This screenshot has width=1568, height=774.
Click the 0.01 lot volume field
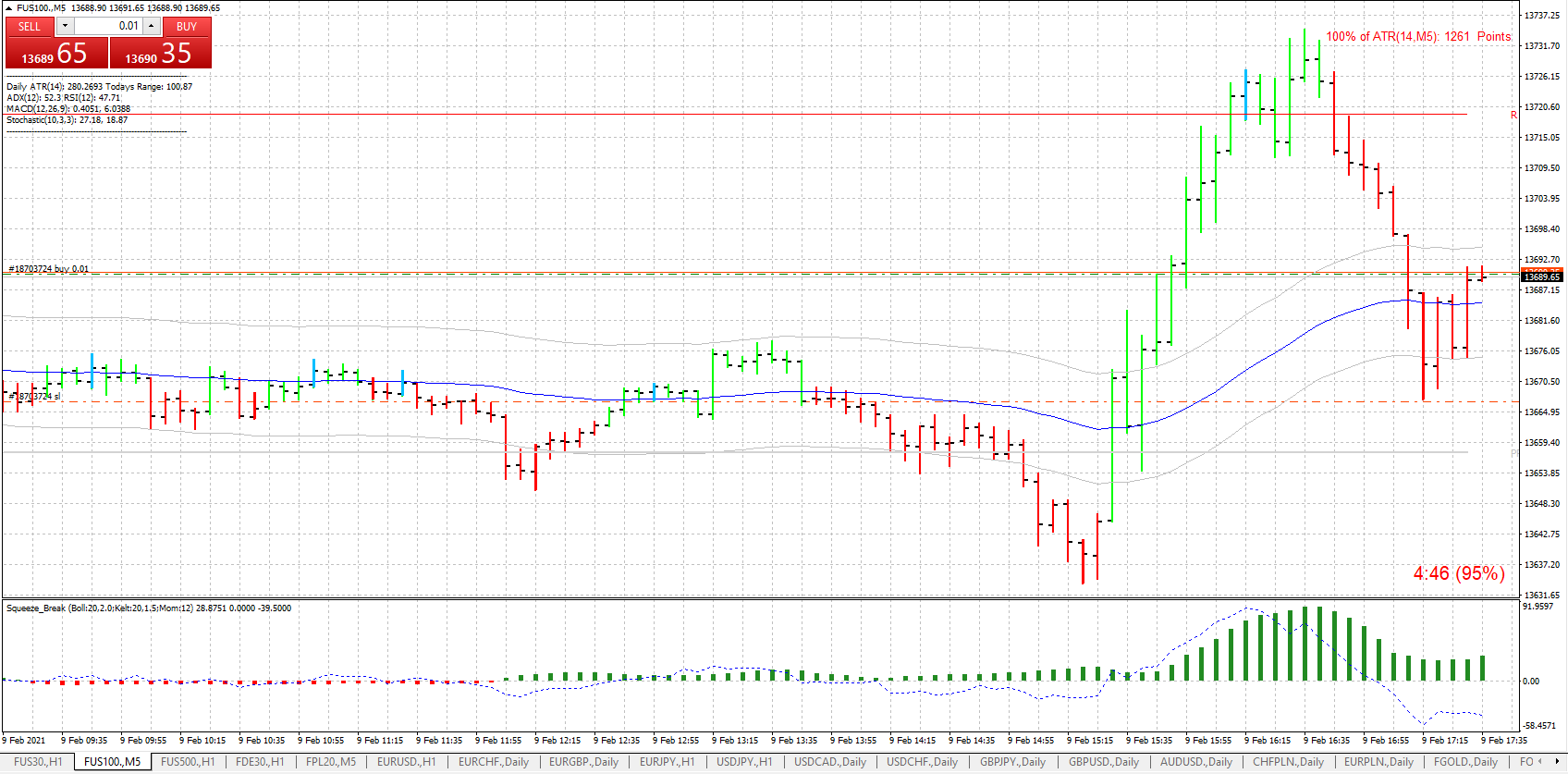108,26
